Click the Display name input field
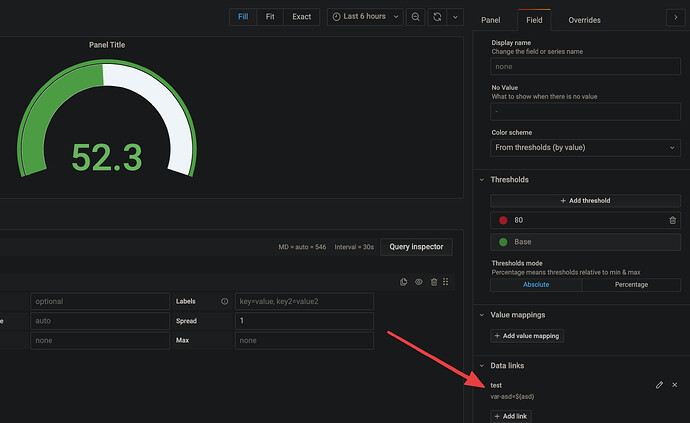The image size is (690, 423). [585, 66]
